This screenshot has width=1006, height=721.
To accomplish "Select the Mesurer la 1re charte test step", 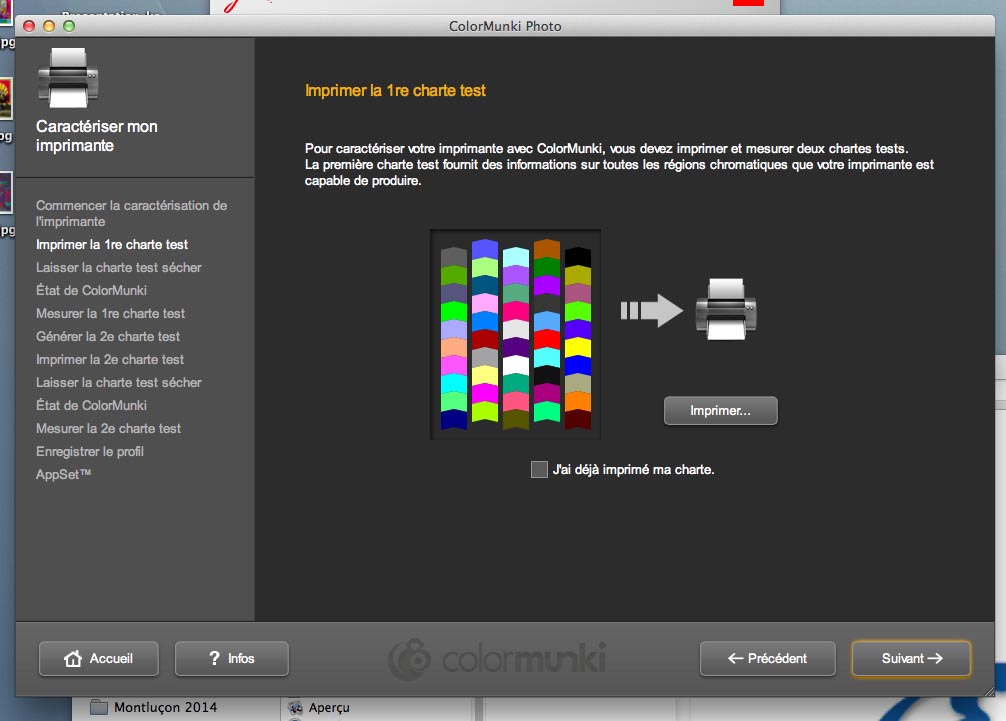I will point(110,314).
